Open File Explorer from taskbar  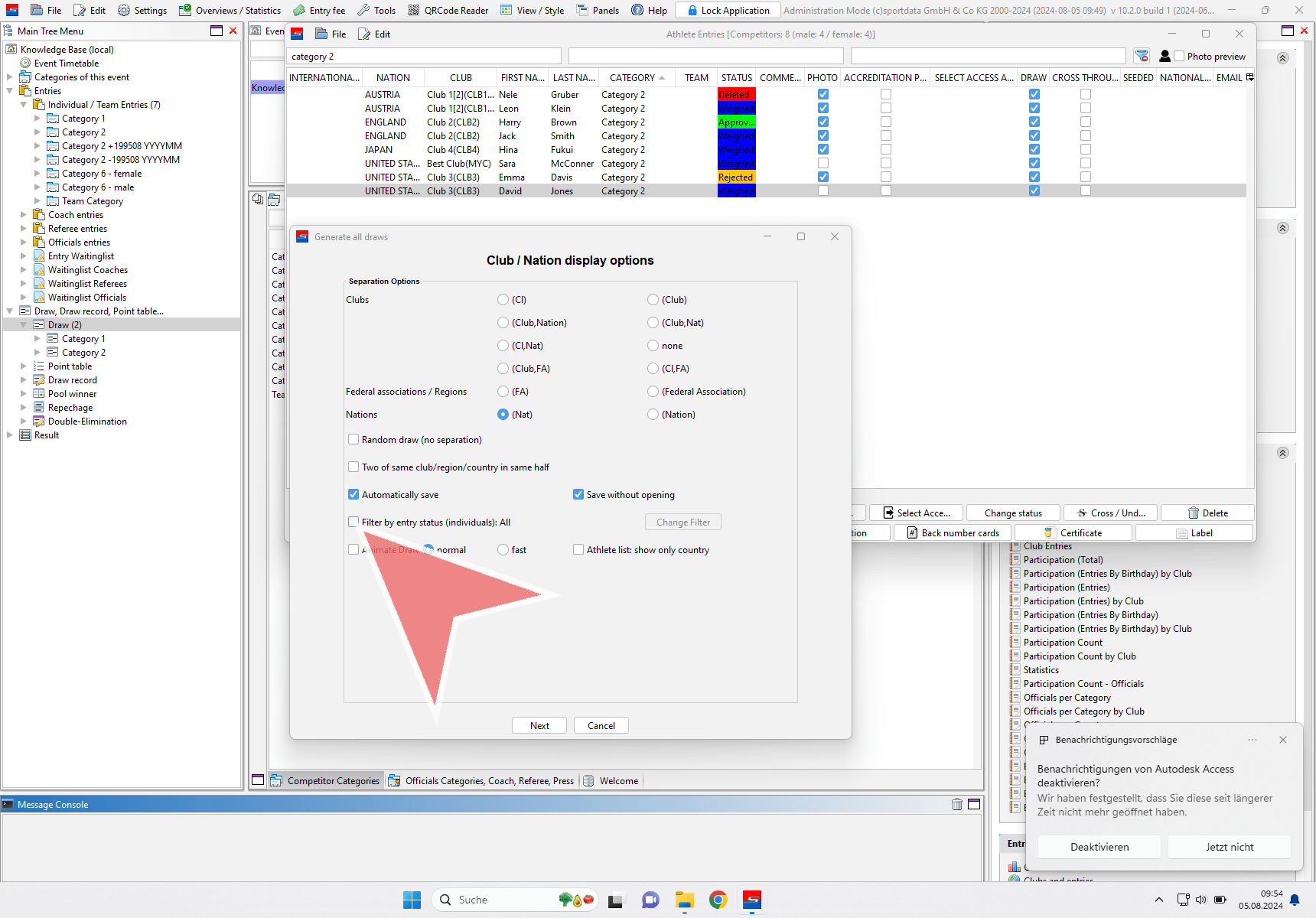(684, 900)
